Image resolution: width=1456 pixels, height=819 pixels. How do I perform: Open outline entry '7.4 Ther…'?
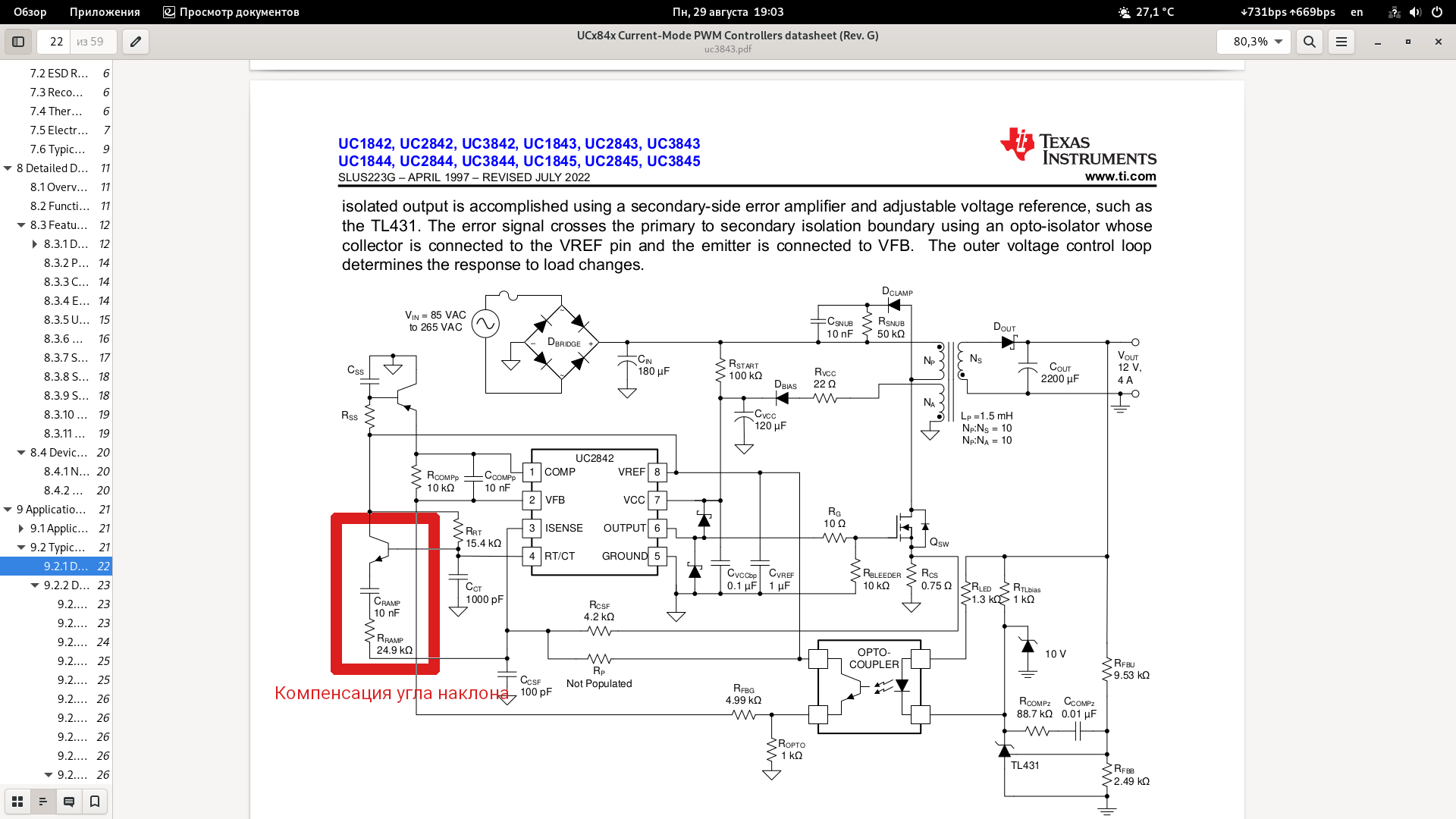coord(56,111)
